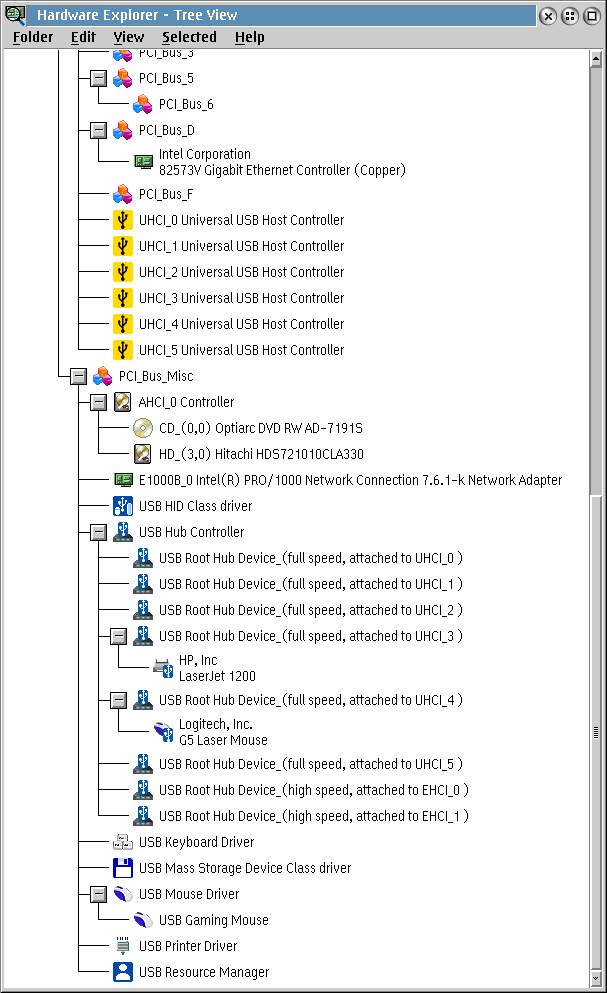The image size is (607, 993).
Task: Click the Intel 82573V Ethernet card icon
Action: pos(143,161)
